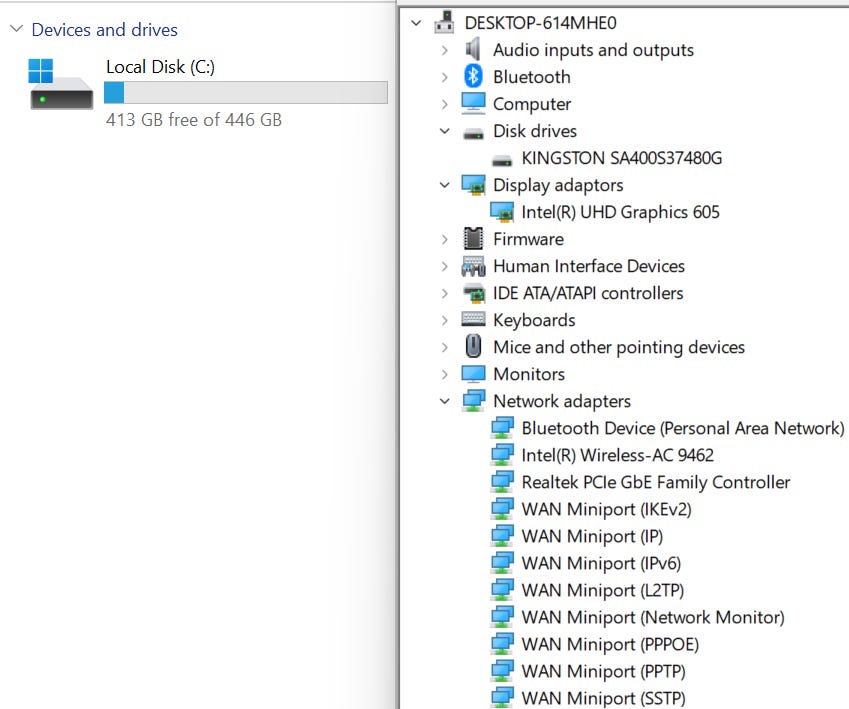
Task: Expand the Monitors category
Action: tap(445, 374)
